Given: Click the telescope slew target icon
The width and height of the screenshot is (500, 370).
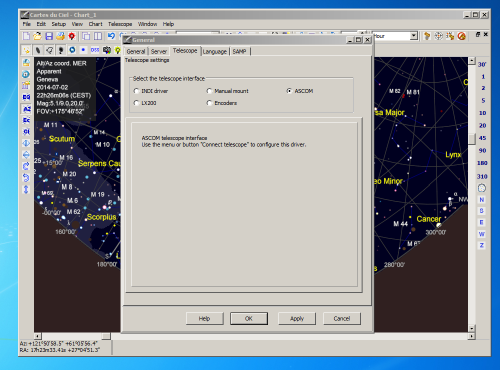Looking at the screenshot, I should [439, 36].
